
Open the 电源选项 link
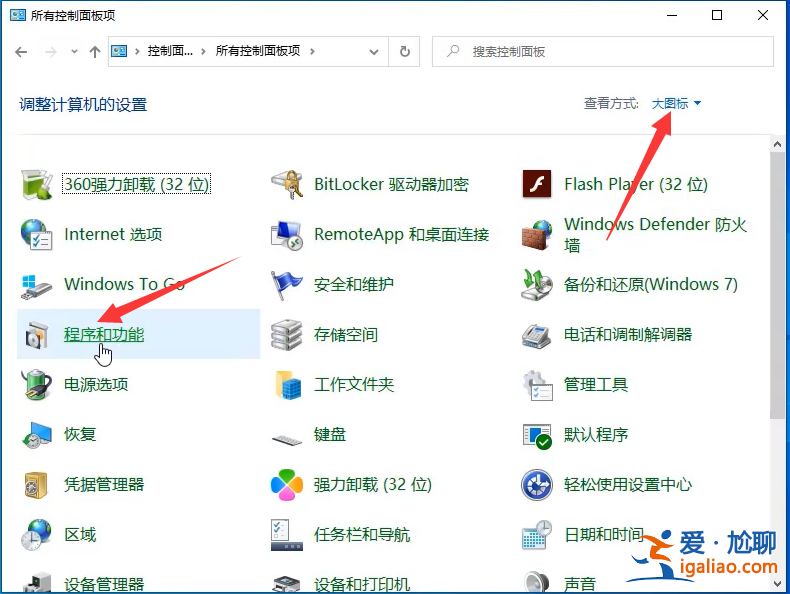pyautogui.click(x=96, y=384)
